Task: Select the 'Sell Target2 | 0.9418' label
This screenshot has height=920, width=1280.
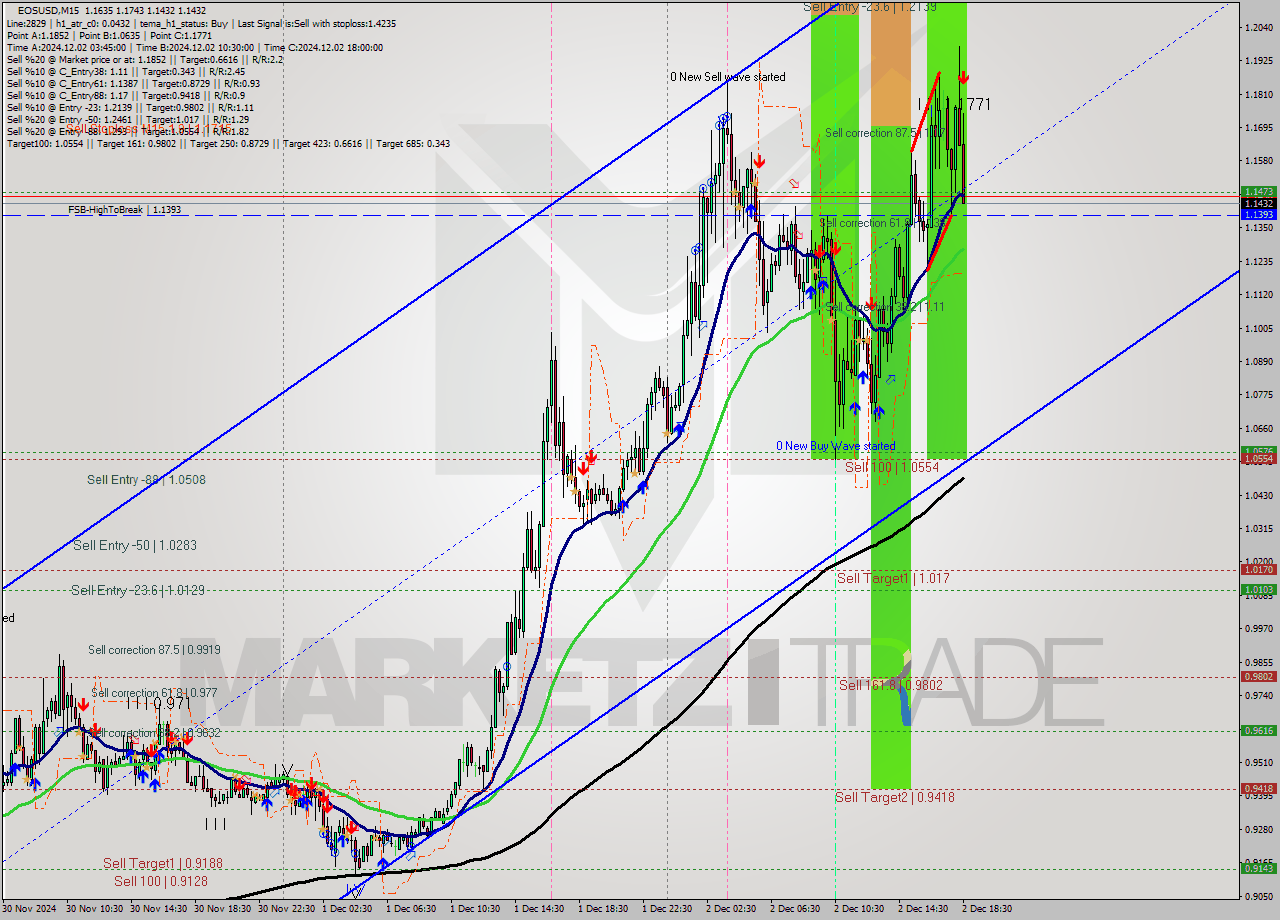Action: tap(894, 797)
